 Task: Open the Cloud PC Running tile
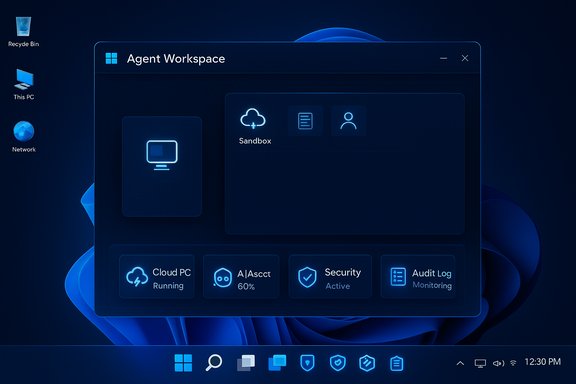coord(157,277)
